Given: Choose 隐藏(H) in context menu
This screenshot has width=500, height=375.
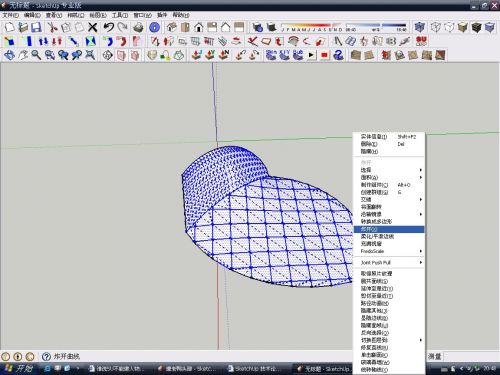Looking at the screenshot, I should (389, 151).
